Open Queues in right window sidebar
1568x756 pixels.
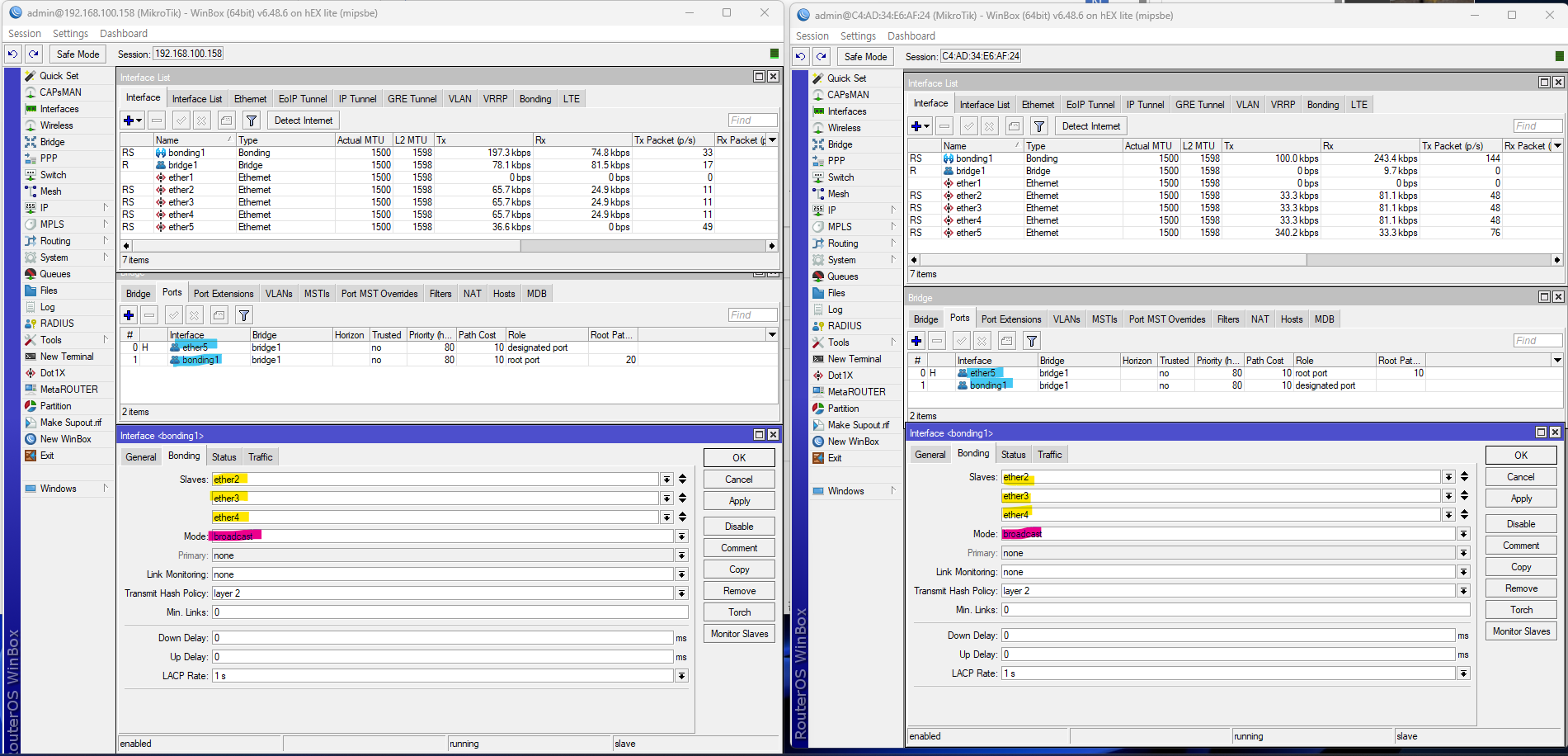(843, 276)
